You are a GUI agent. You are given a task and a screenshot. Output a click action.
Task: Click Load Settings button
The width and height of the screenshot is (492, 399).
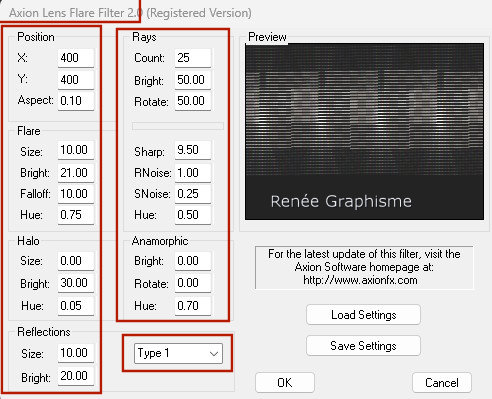[363, 315]
